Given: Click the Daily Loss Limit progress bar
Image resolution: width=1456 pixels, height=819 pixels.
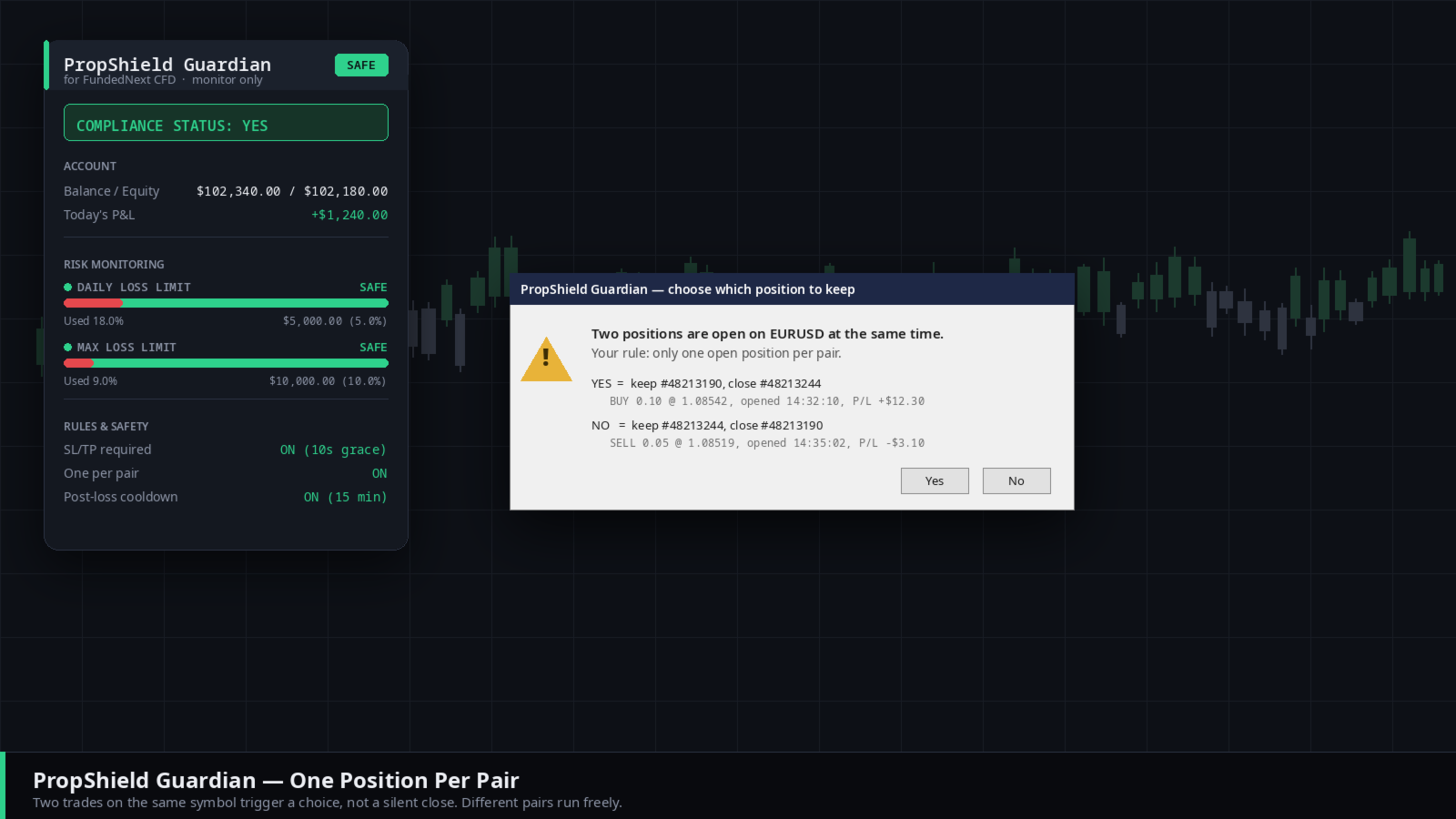Looking at the screenshot, I should click(226, 303).
